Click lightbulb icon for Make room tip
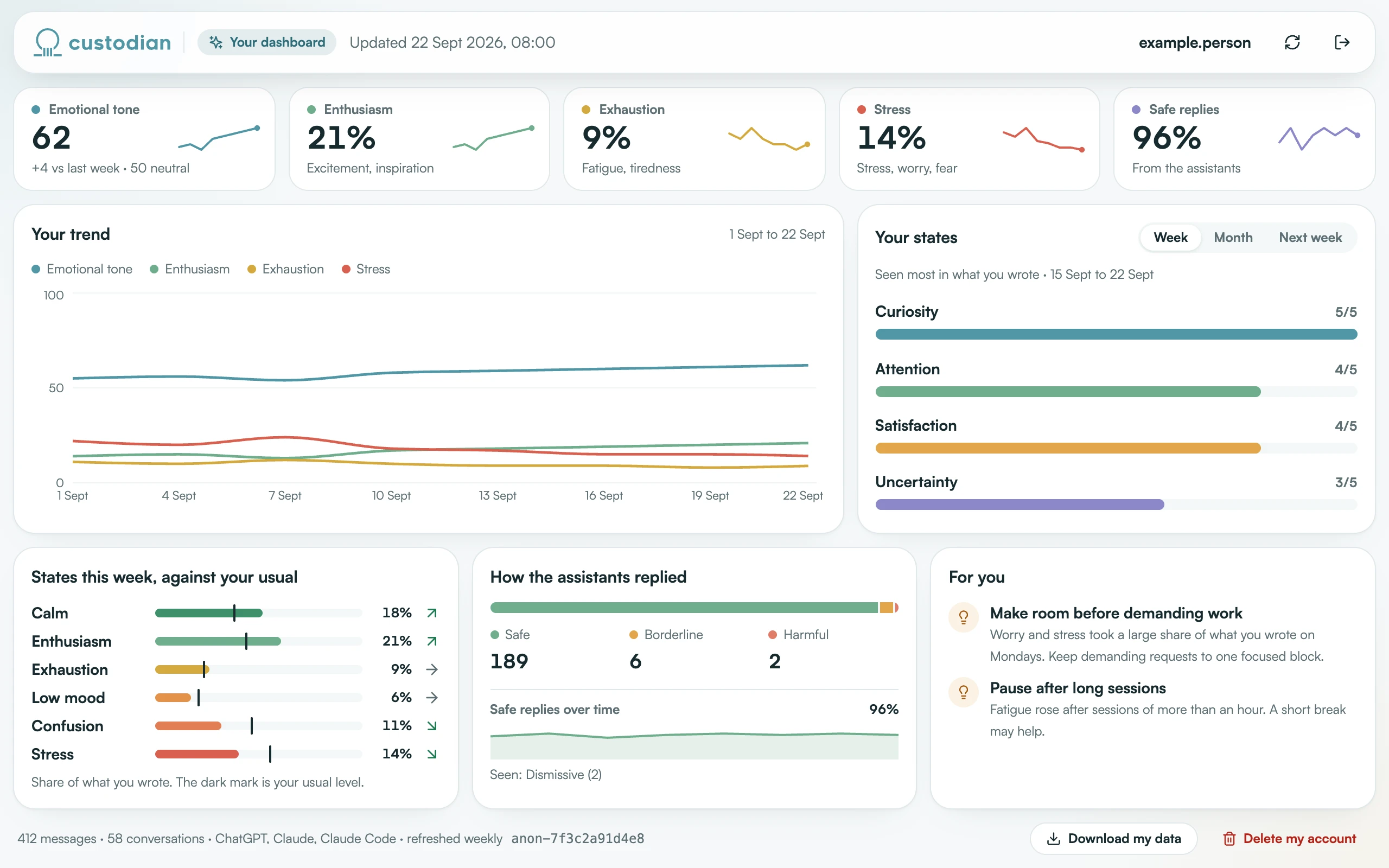Screen dimensions: 1389x868 964,617
